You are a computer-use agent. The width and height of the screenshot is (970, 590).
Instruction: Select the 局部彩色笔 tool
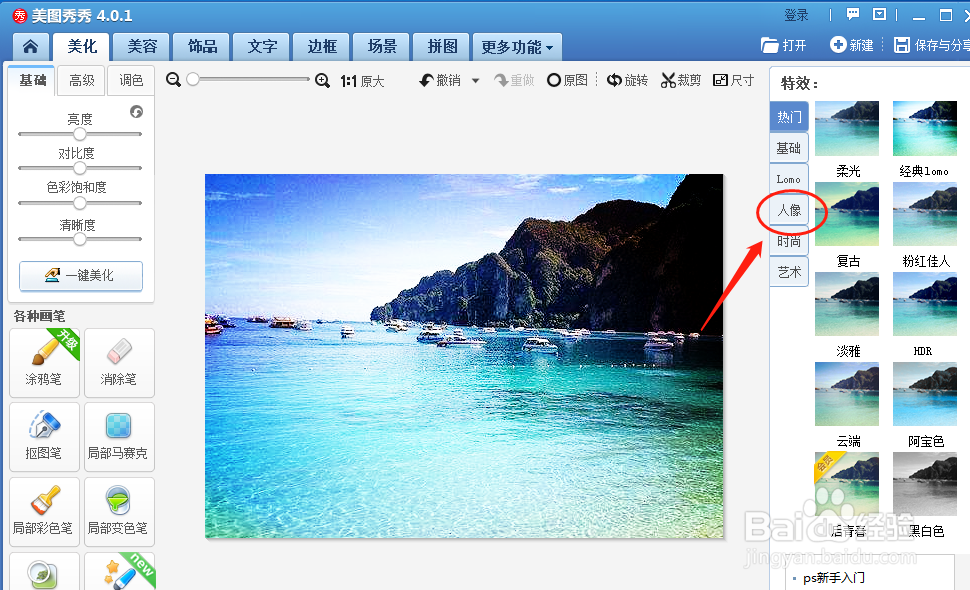[x=45, y=511]
